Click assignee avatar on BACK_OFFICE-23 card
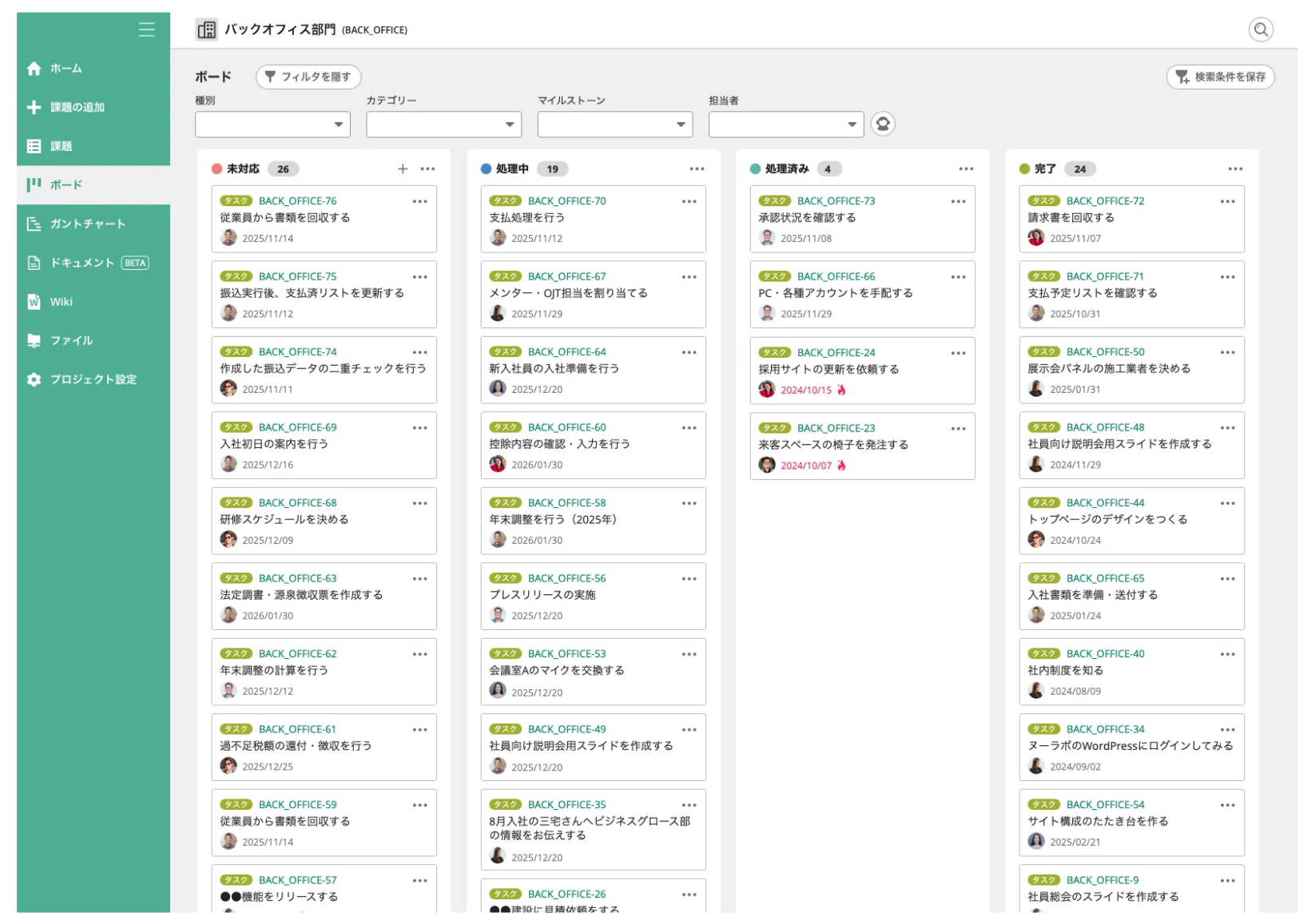The width and height of the screenshot is (1315, 924). pyautogui.click(x=767, y=465)
